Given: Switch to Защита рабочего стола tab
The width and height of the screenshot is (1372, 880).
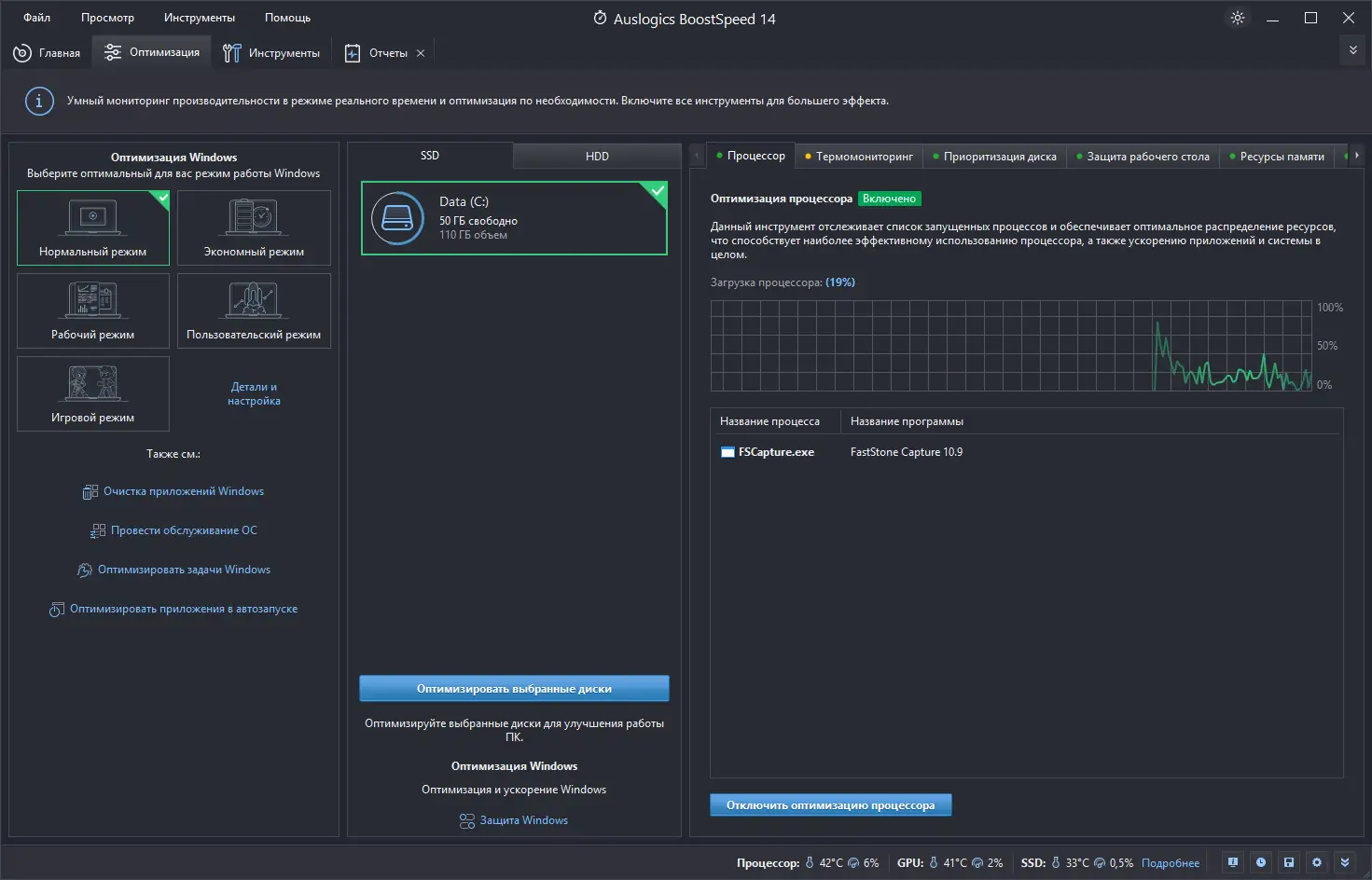Looking at the screenshot, I should 1143,157.
